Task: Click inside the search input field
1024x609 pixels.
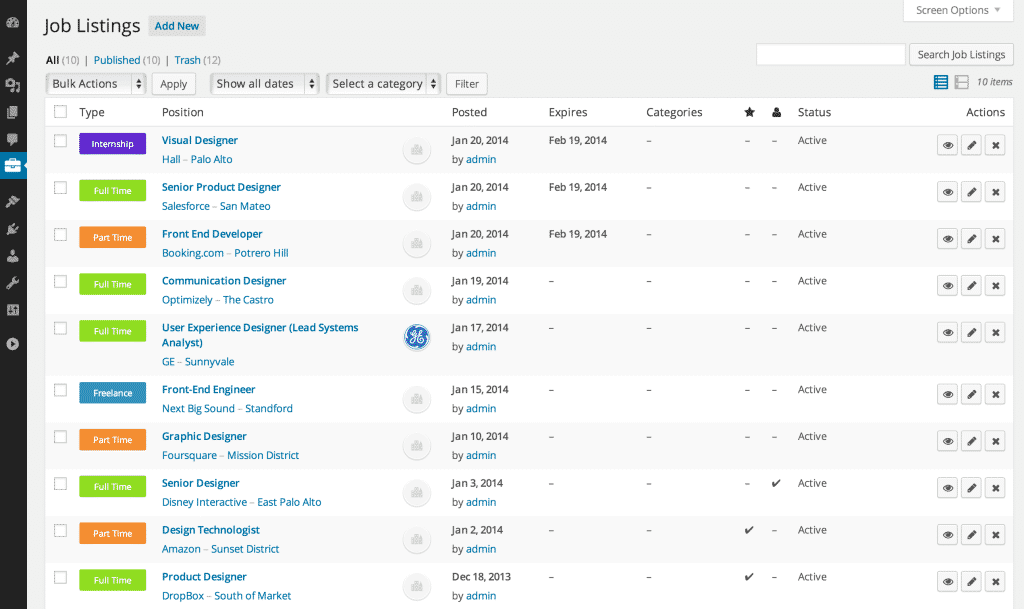Action: (830, 54)
